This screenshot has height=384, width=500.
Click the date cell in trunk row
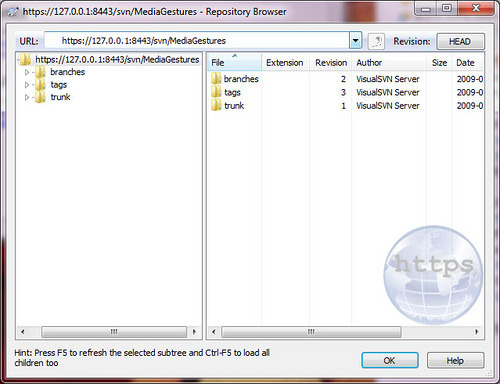470,106
